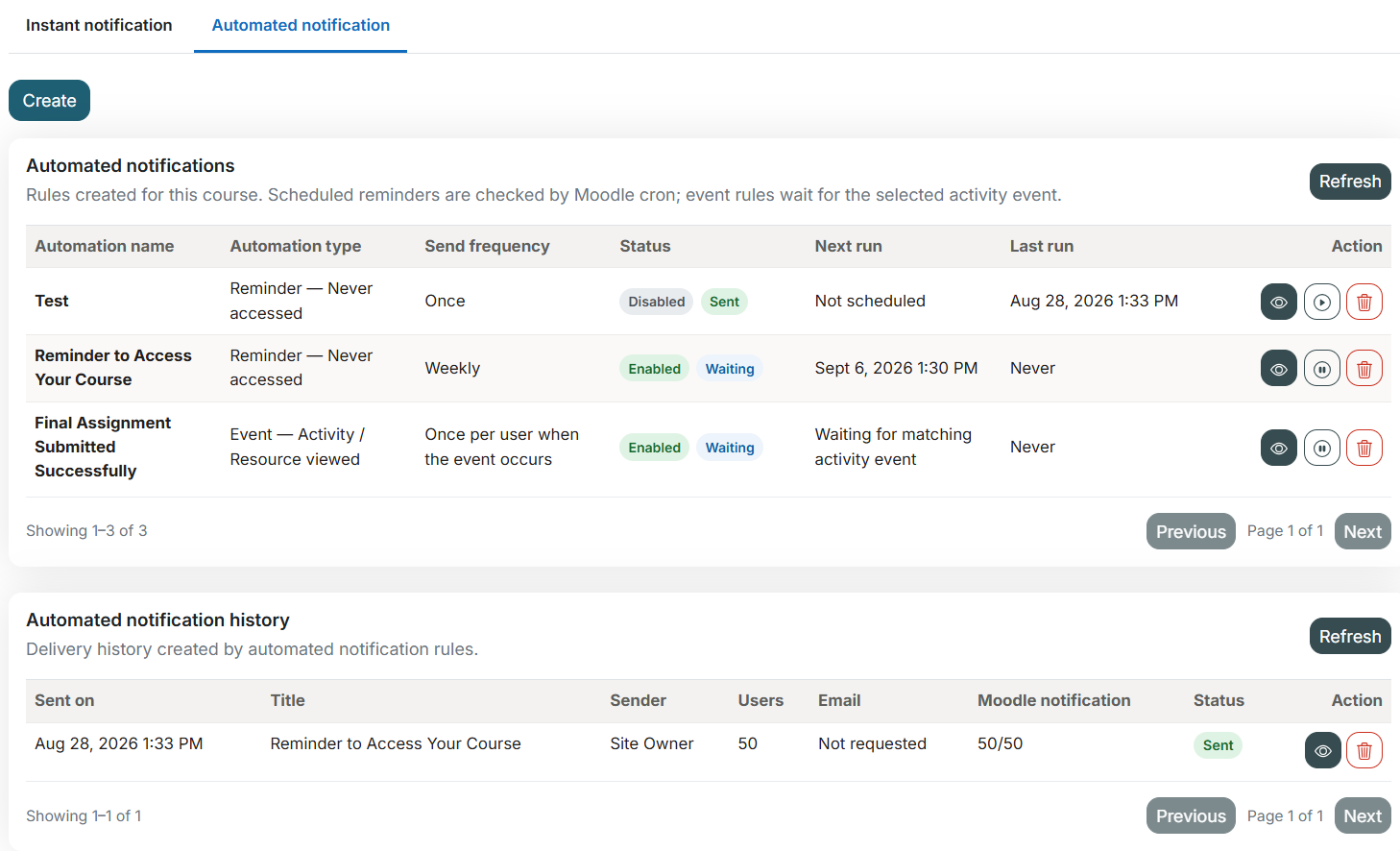Click the Showing 1–1 of 1 text

pyautogui.click(x=84, y=815)
